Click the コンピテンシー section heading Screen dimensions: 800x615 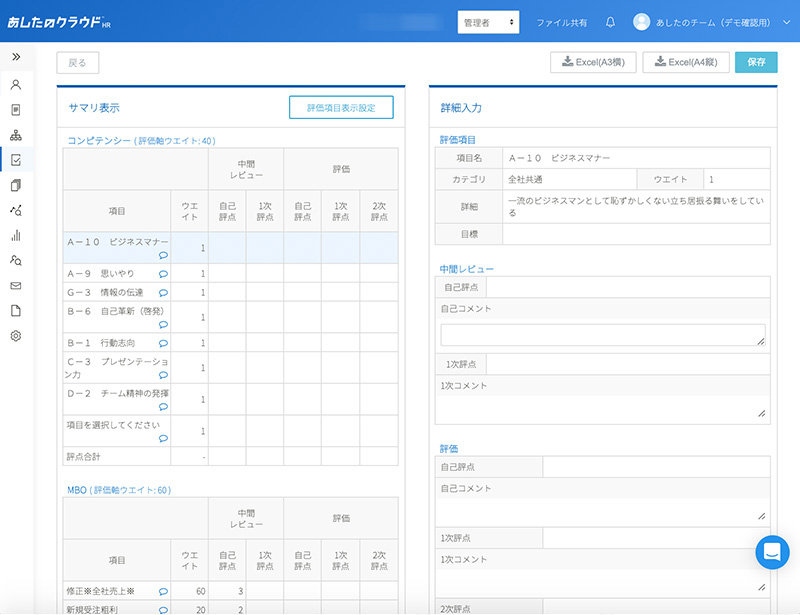(x=141, y=141)
